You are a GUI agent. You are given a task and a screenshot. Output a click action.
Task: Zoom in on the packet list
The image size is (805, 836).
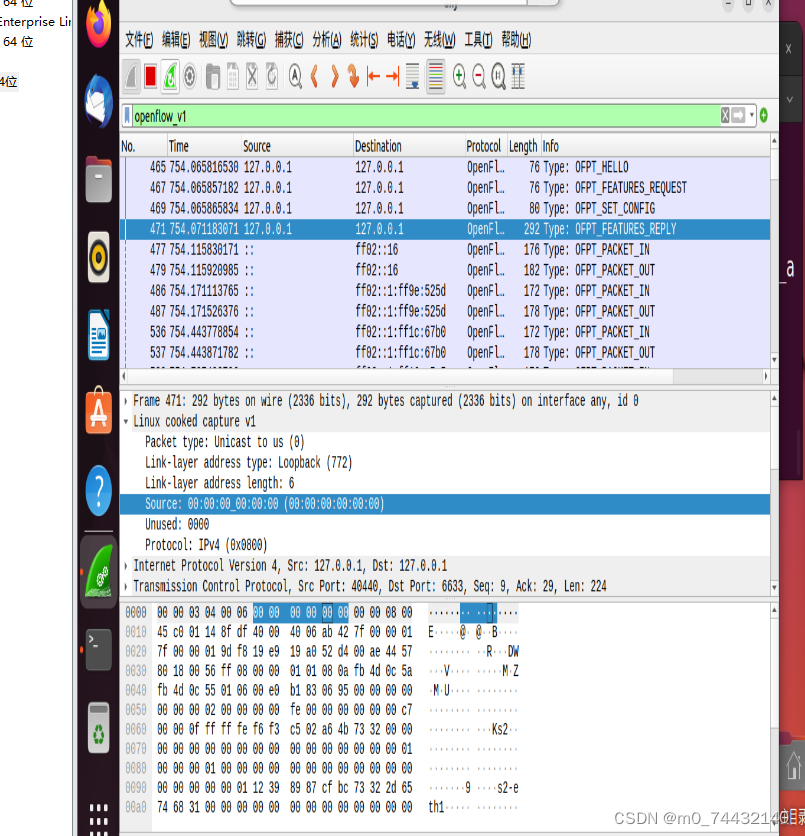pyautogui.click(x=459, y=76)
